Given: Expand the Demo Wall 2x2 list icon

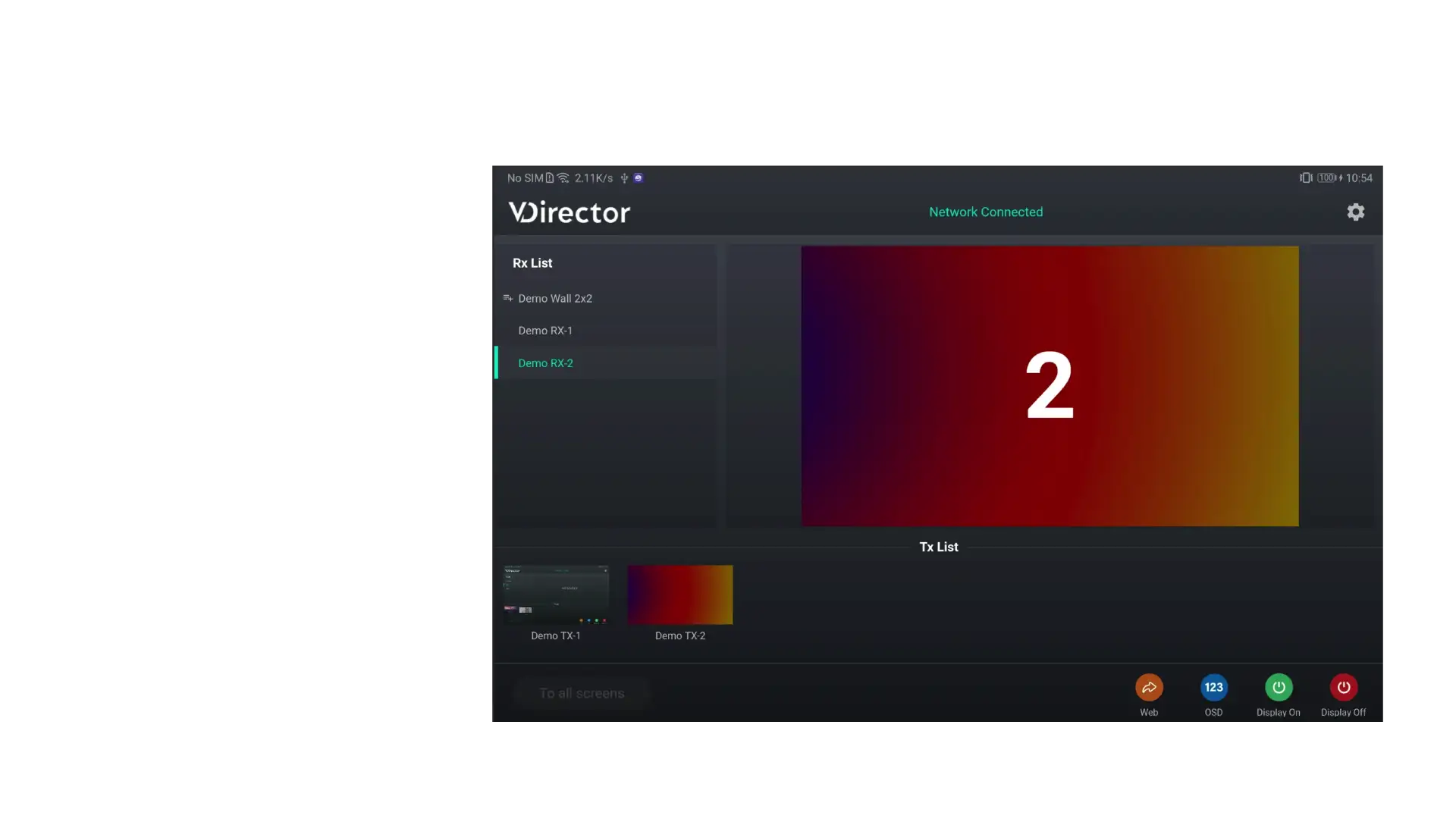Looking at the screenshot, I should click(x=507, y=298).
